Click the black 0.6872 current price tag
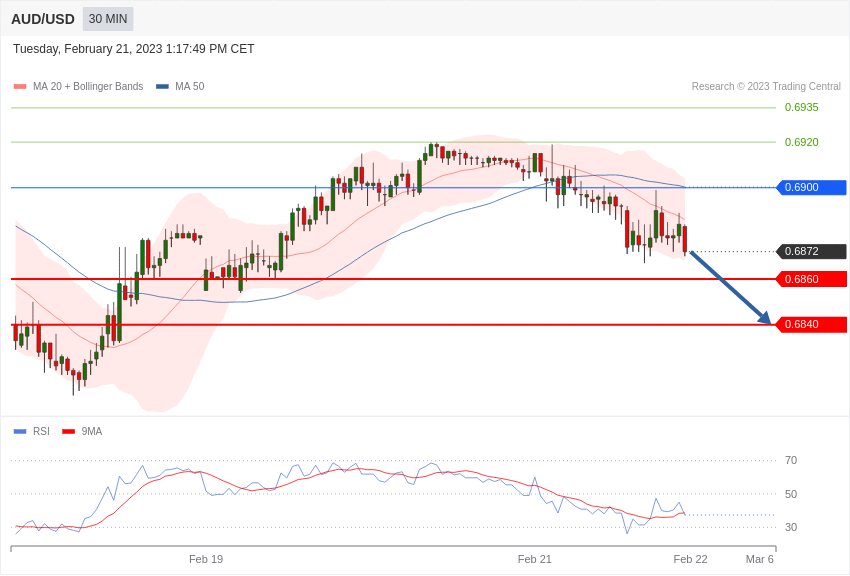 812,251
